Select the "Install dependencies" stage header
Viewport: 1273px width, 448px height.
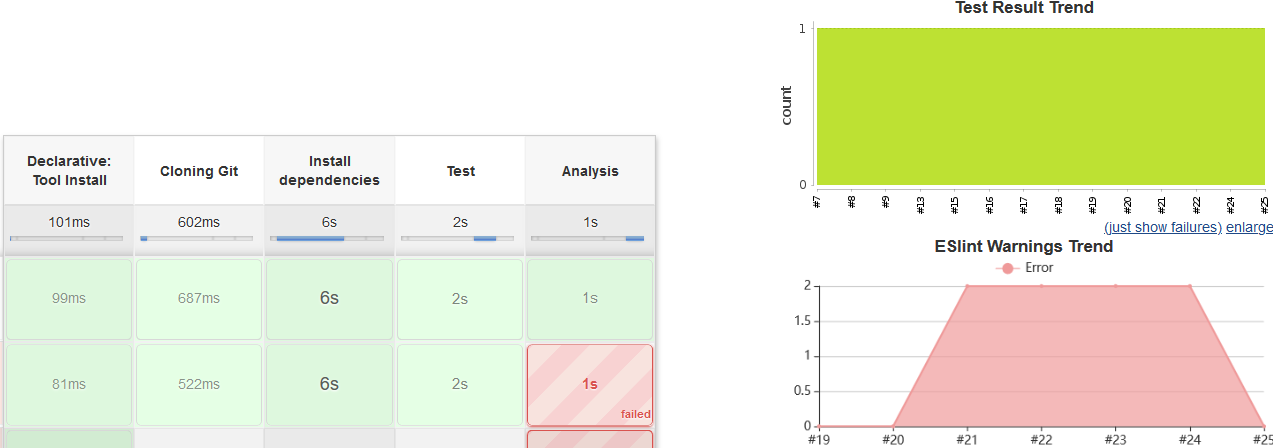[x=329, y=171]
